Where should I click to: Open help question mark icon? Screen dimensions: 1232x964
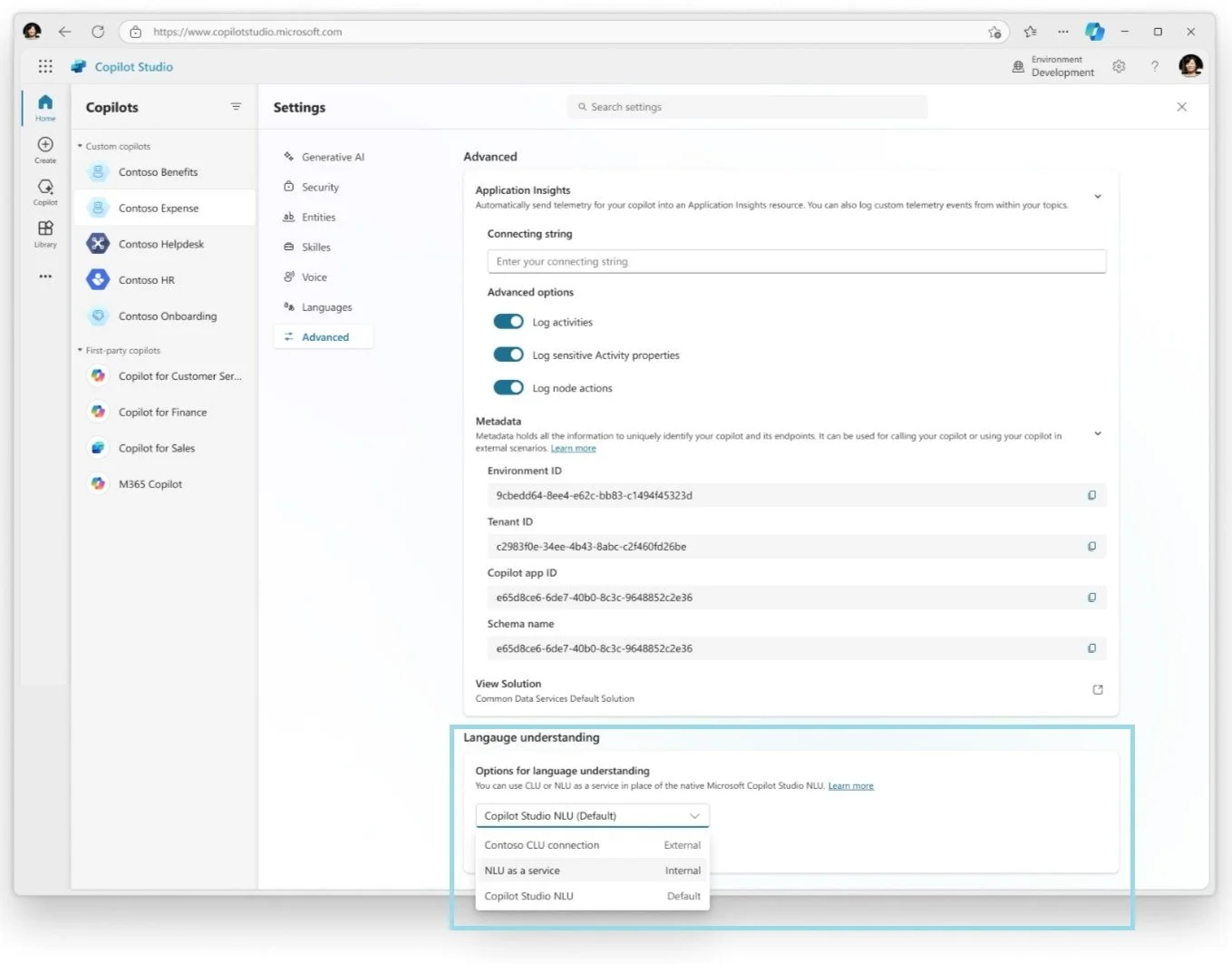(x=1154, y=66)
